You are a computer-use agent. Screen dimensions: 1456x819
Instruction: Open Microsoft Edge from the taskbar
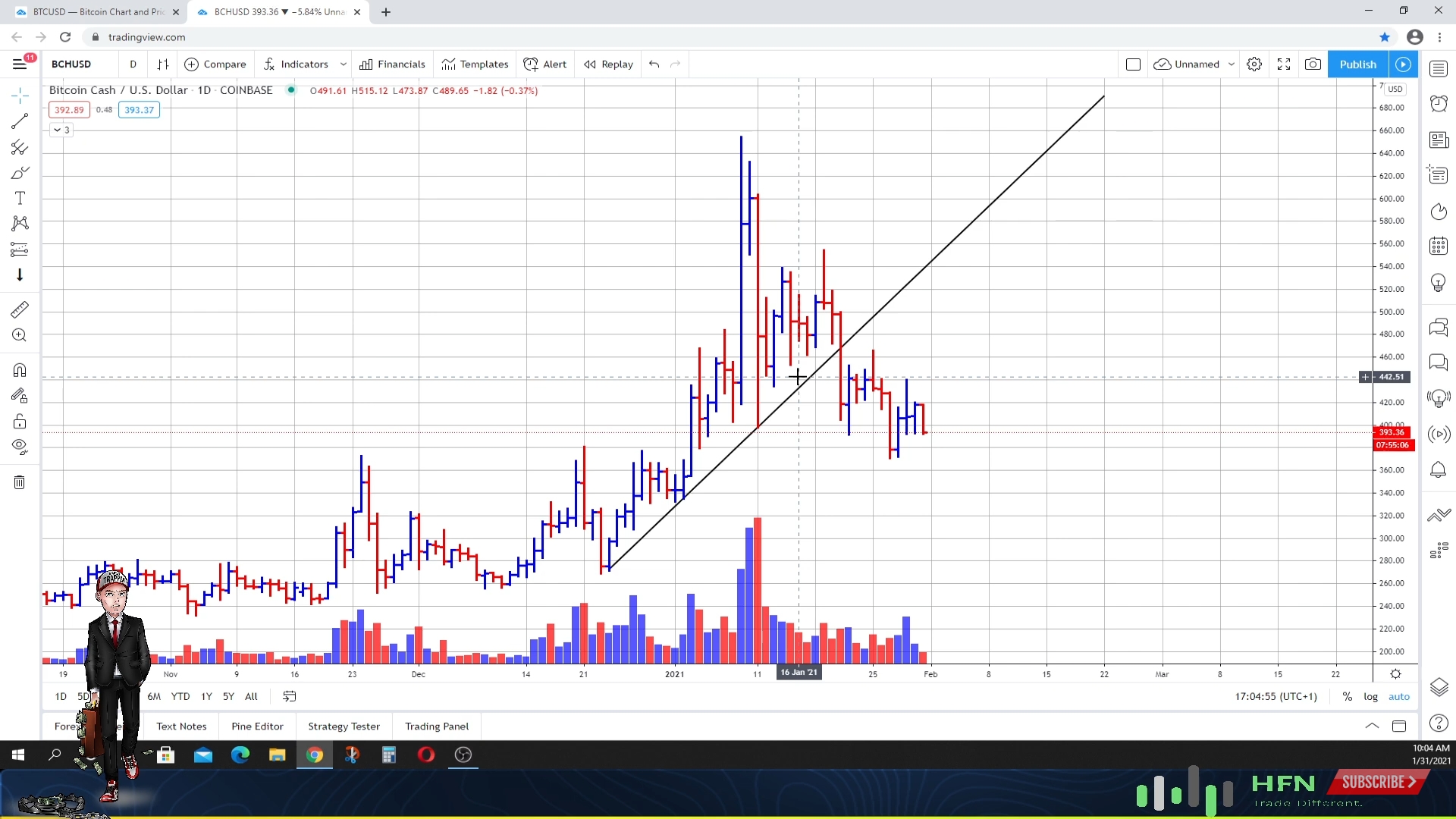coord(240,755)
